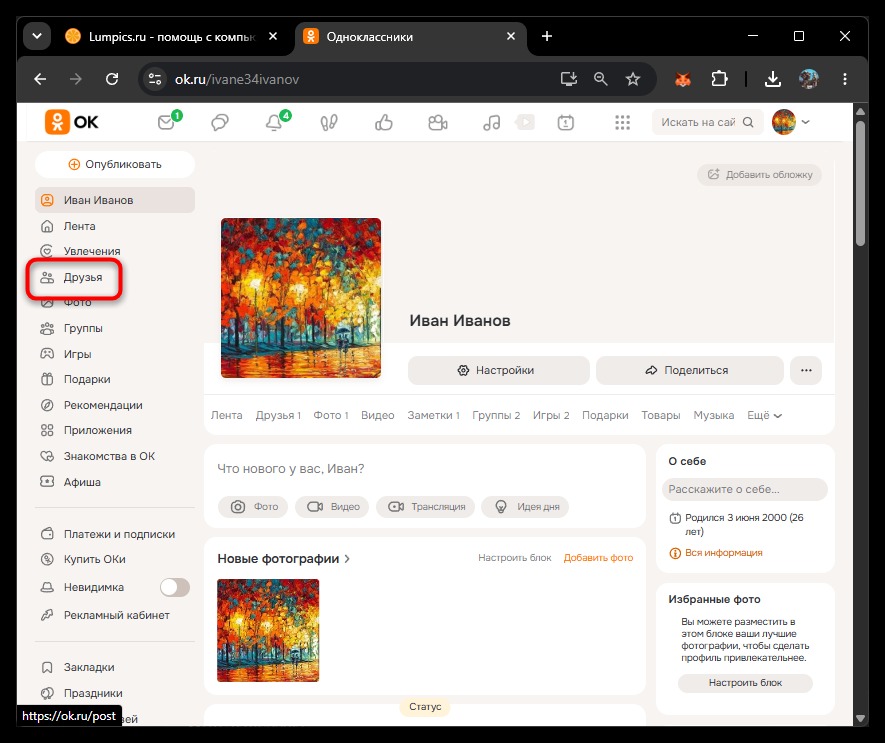Image resolution: width=885 pixels, height=743 pixels.
Task: Click Добавить обложку button
Action: click(x=760, y=174)
